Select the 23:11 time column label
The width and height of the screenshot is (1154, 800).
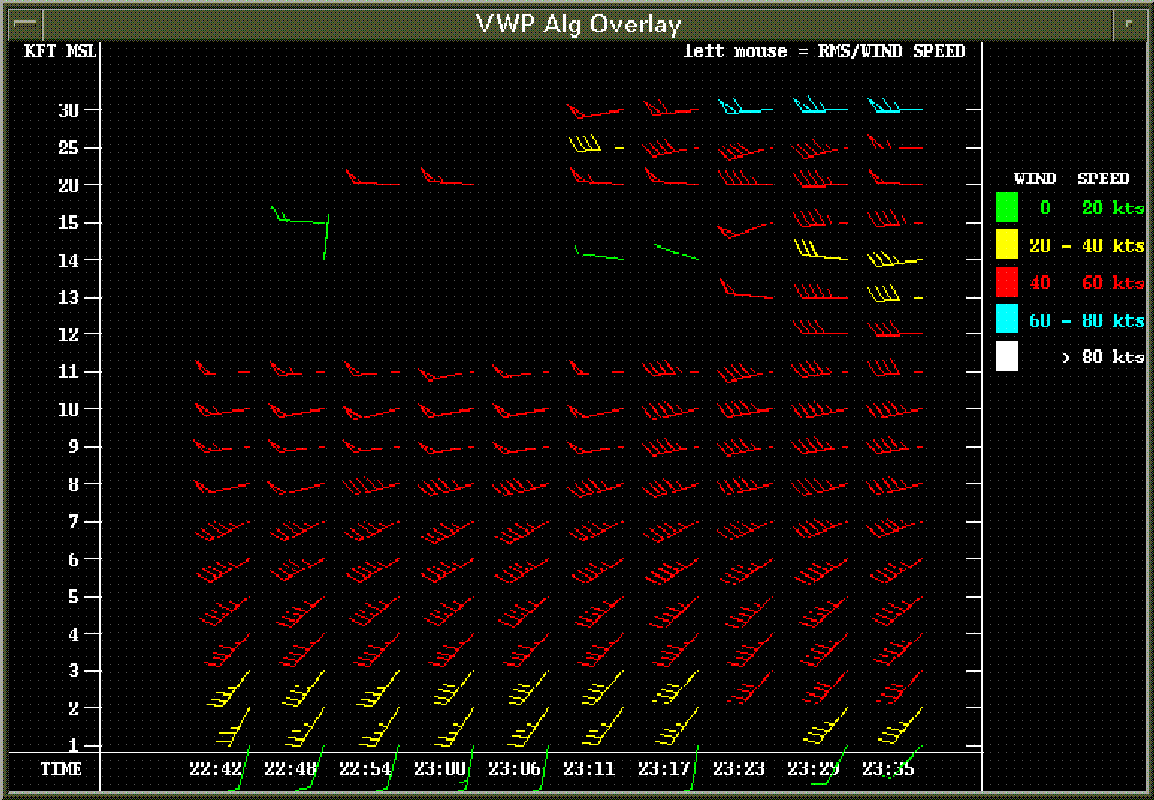589,769
